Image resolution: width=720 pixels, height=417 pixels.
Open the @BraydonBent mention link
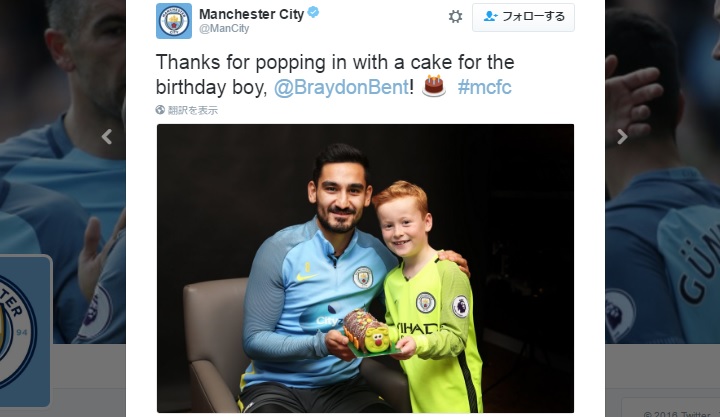tap(341, 87)
